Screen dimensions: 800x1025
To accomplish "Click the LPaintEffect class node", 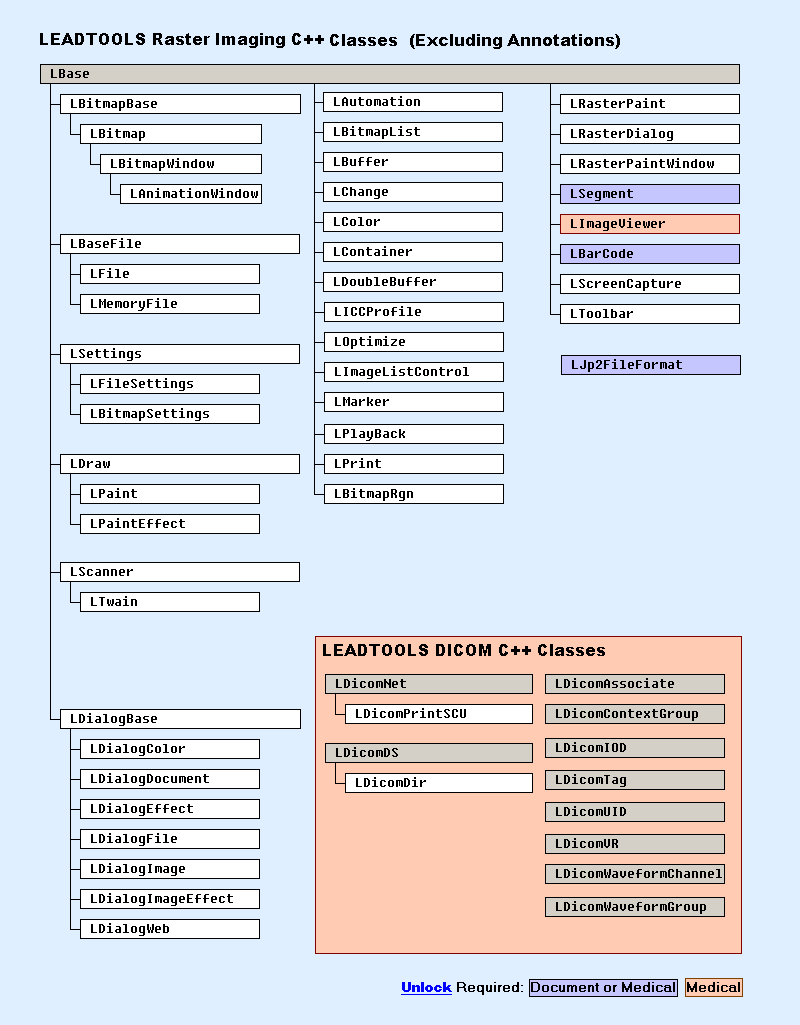I will tap(170, 524).
